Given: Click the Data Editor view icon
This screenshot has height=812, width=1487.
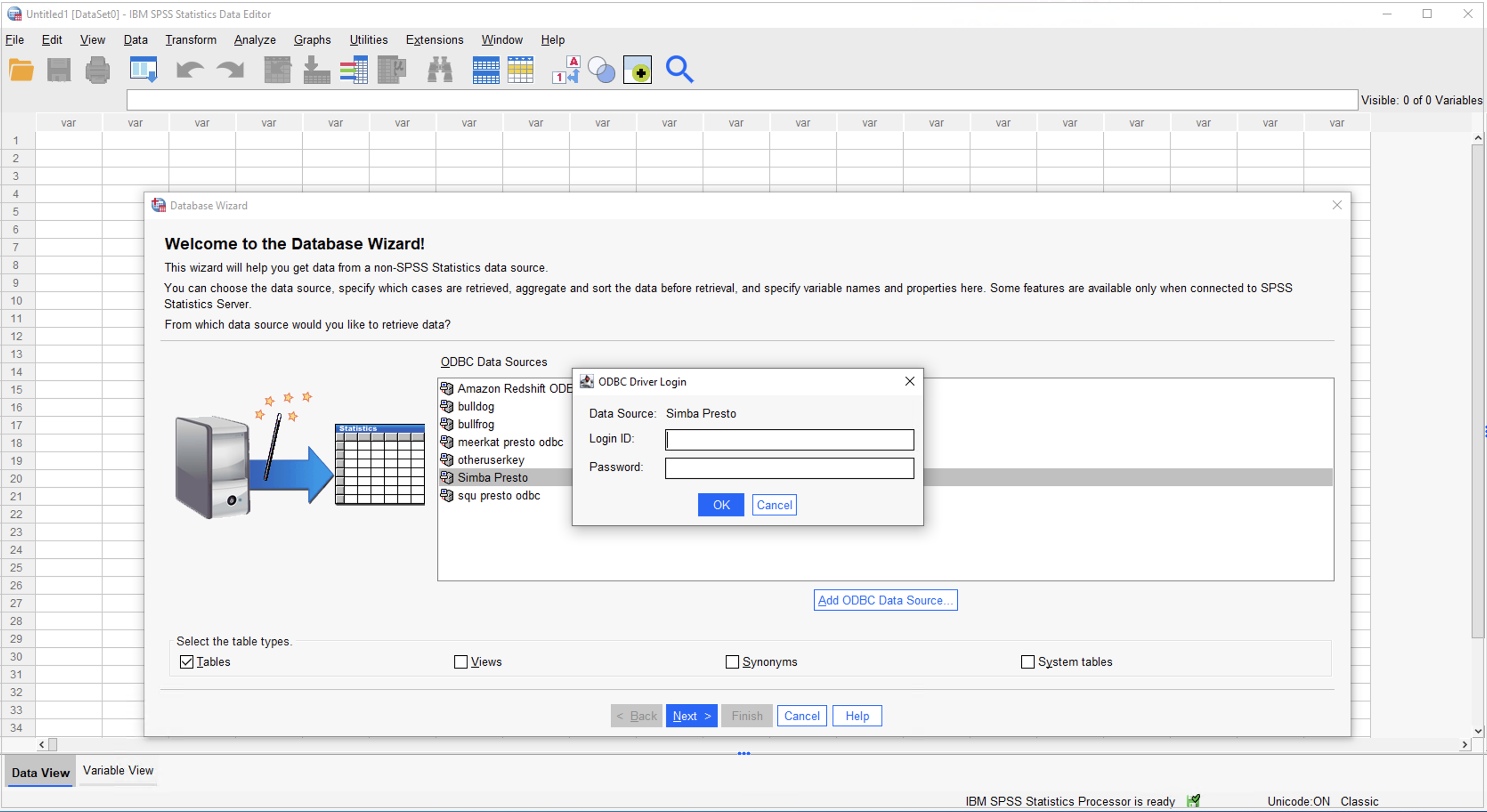Looking at the screenshot, I should (144, 69).
